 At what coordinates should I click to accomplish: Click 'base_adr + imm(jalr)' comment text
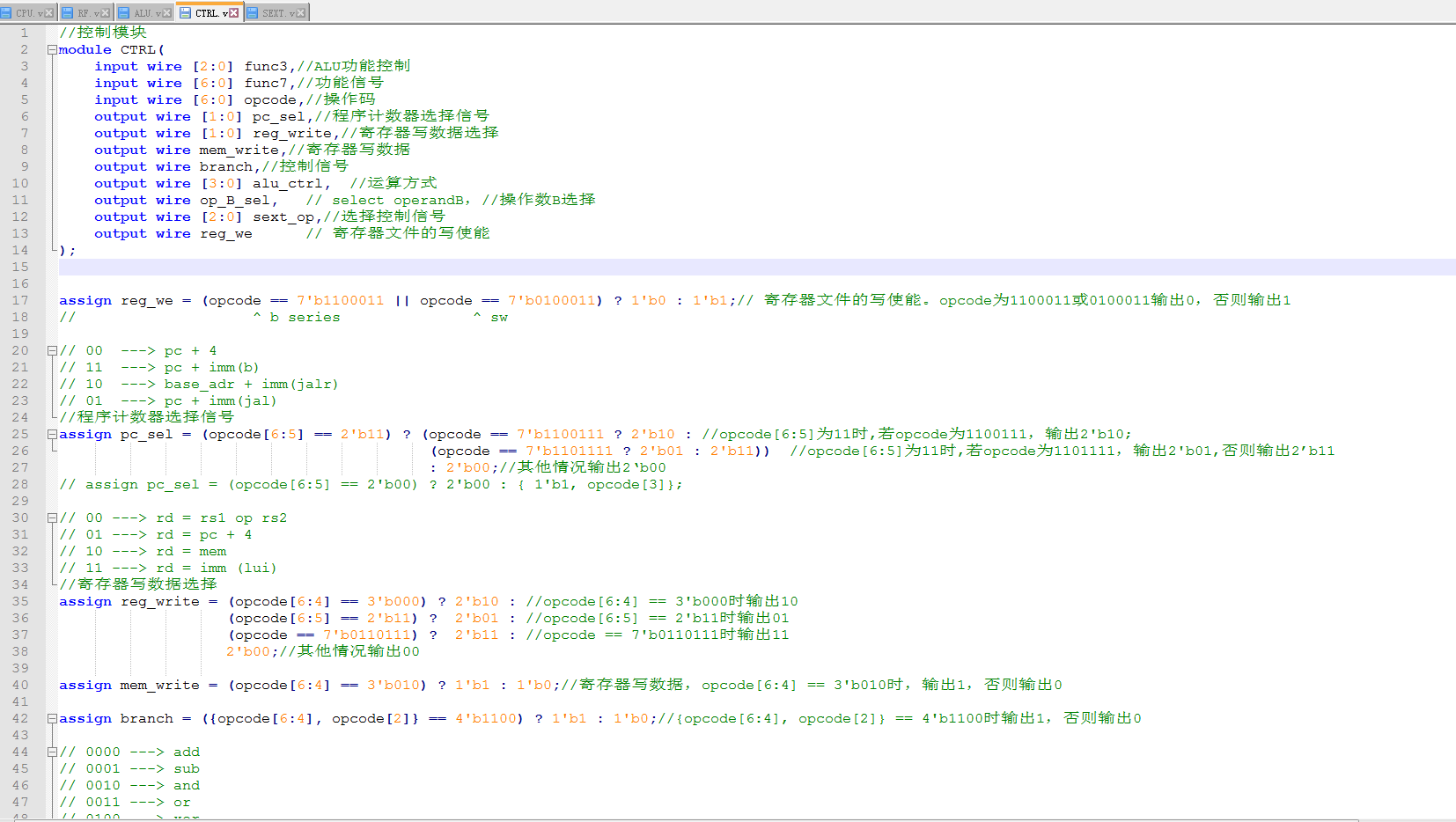click(252, 385)
